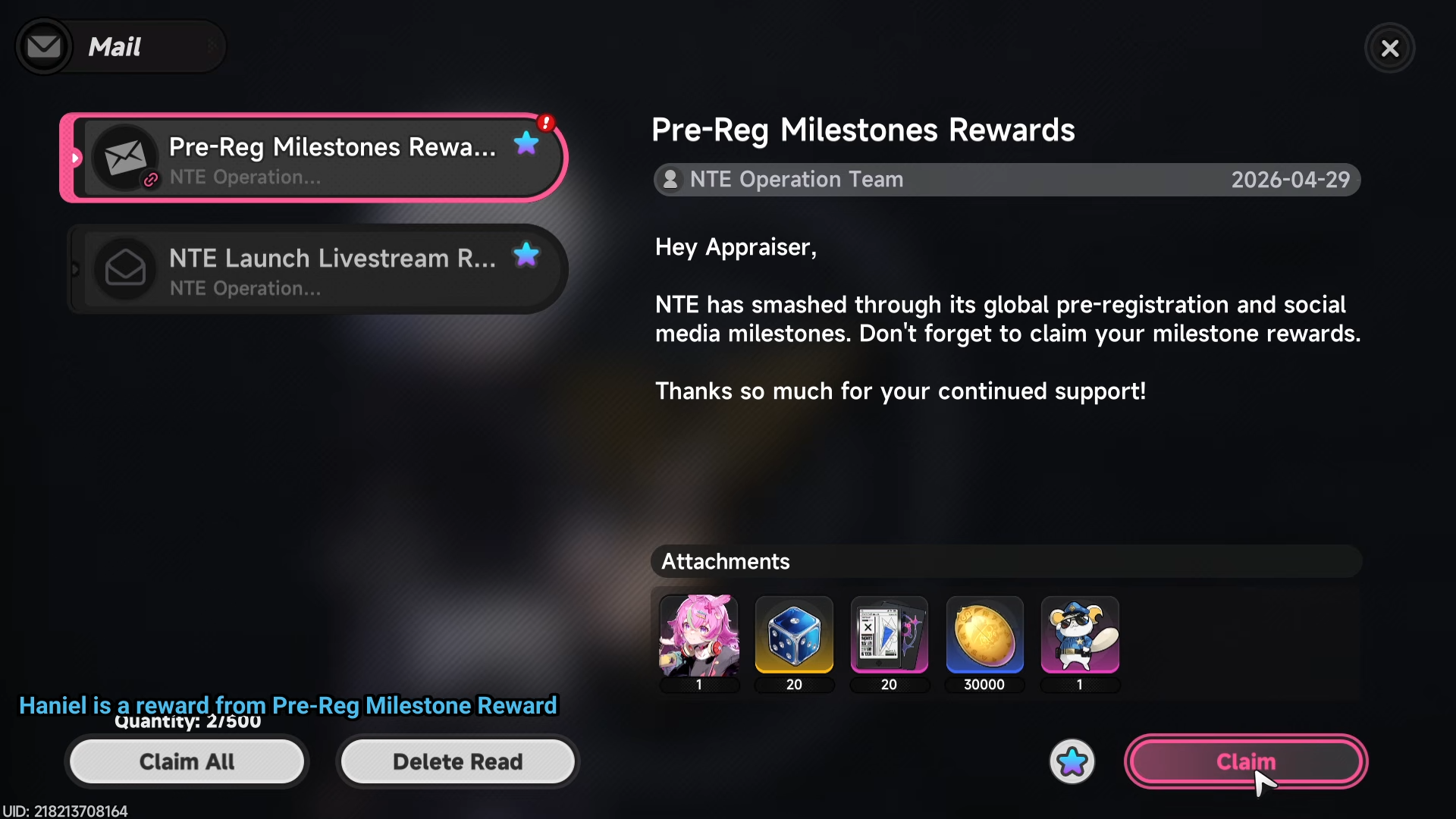Open the Haniel character attachment thumbnail
Screen dimensions: 1456x819
pos(699,635)
